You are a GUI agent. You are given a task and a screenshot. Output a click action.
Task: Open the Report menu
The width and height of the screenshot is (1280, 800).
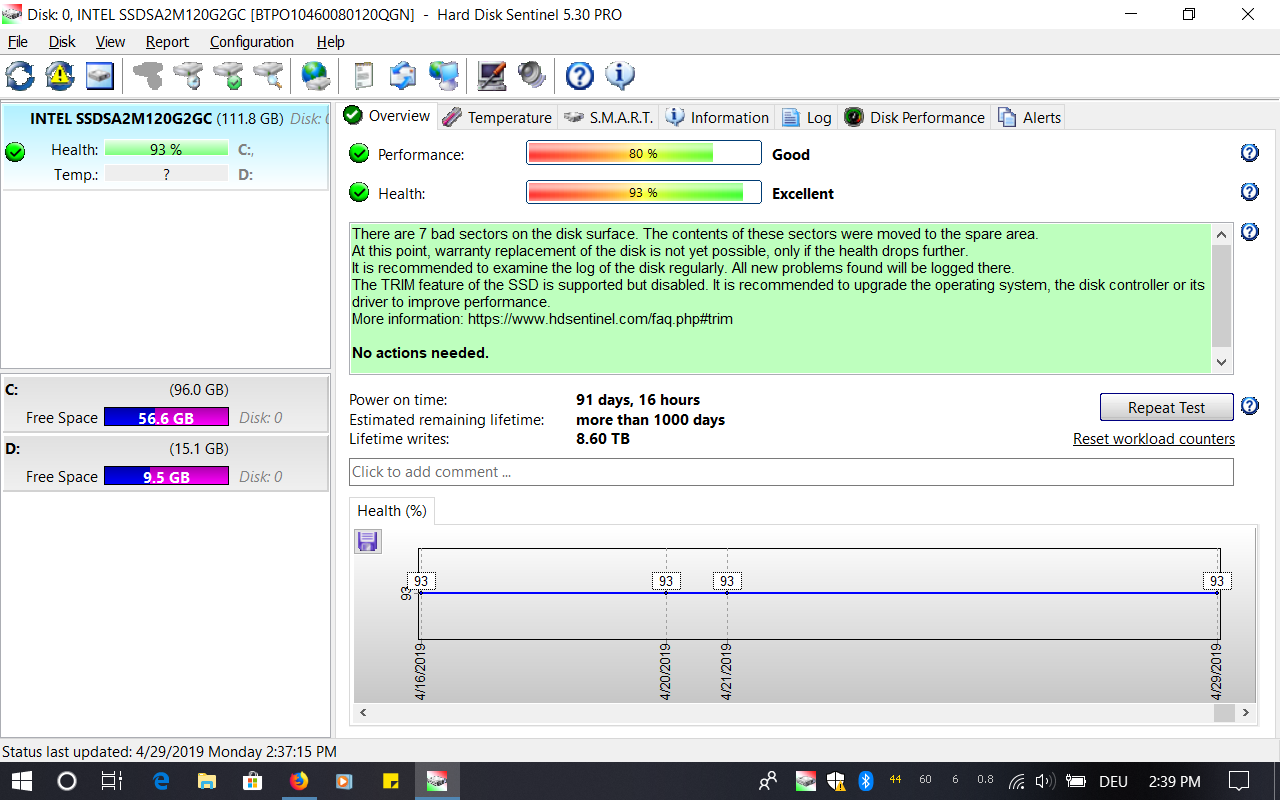(167, 42)
